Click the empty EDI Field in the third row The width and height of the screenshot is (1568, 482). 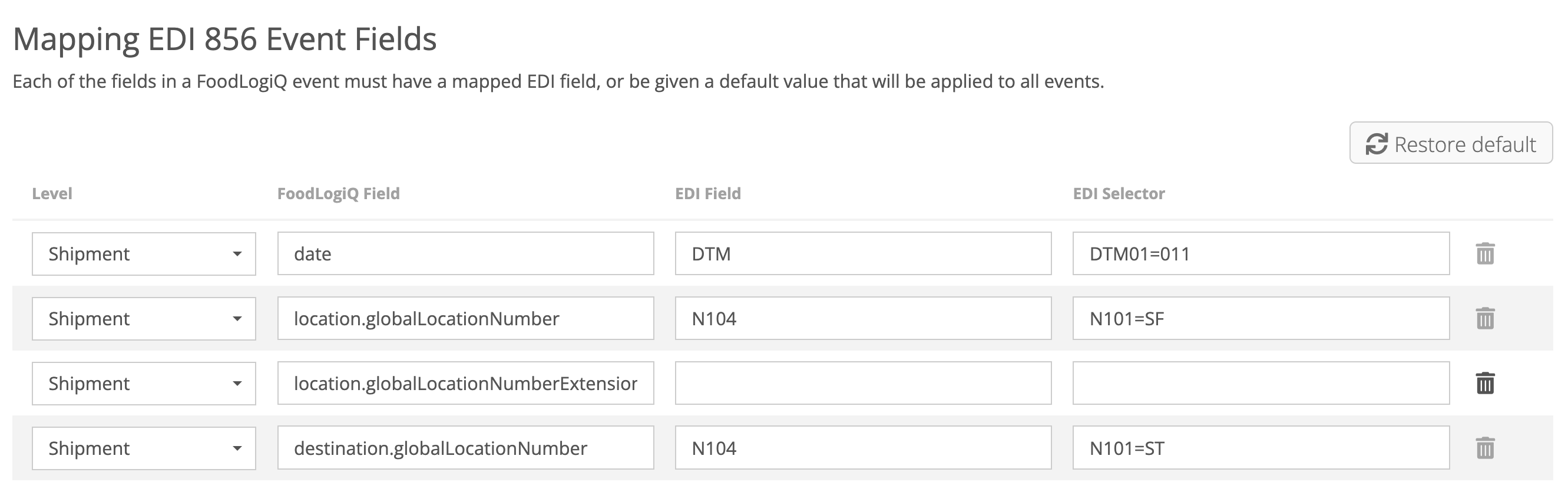863,384
